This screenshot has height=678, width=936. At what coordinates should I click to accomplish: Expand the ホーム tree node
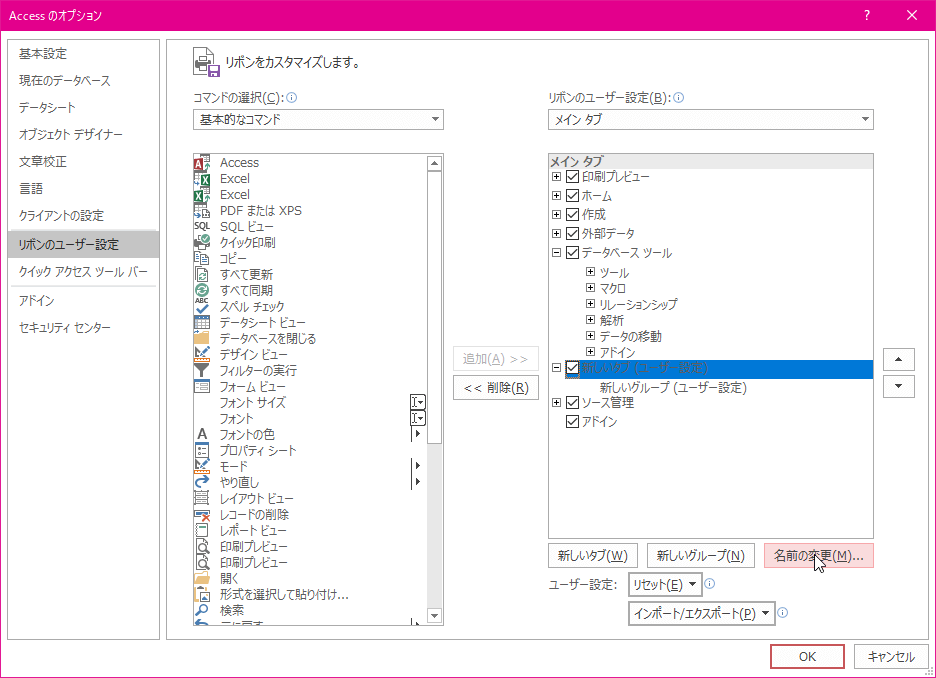click(x=556, y=195)
